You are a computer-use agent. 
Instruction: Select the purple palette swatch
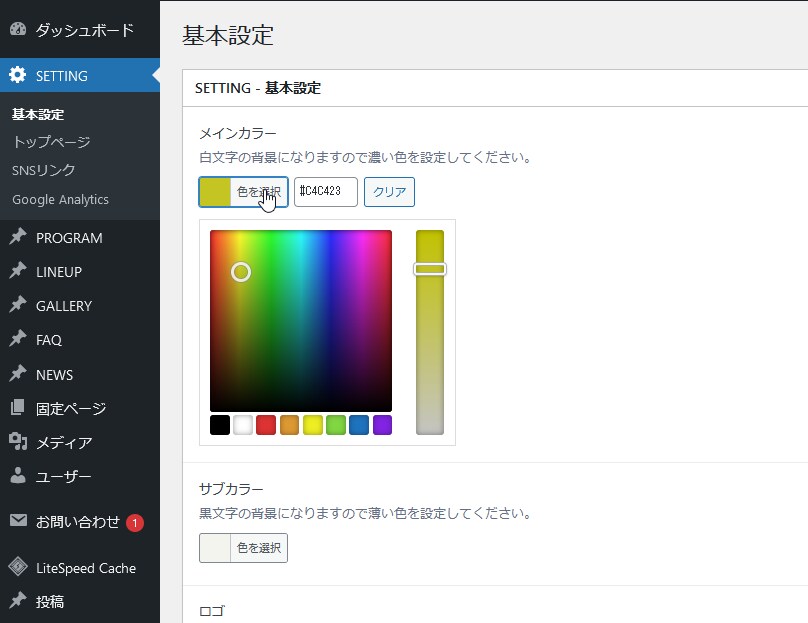pyautogui.click(x=382, y=425)
